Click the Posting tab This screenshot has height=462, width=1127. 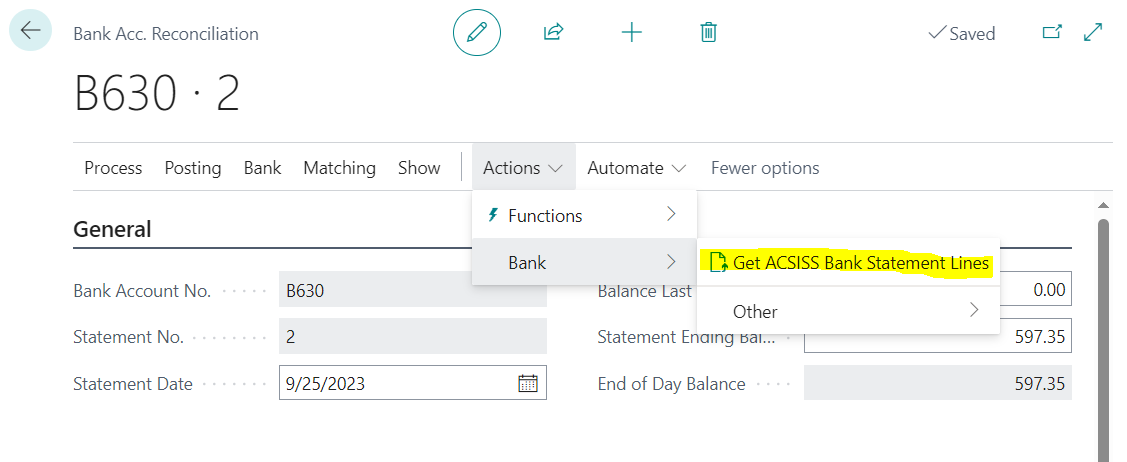pos(193,168)
